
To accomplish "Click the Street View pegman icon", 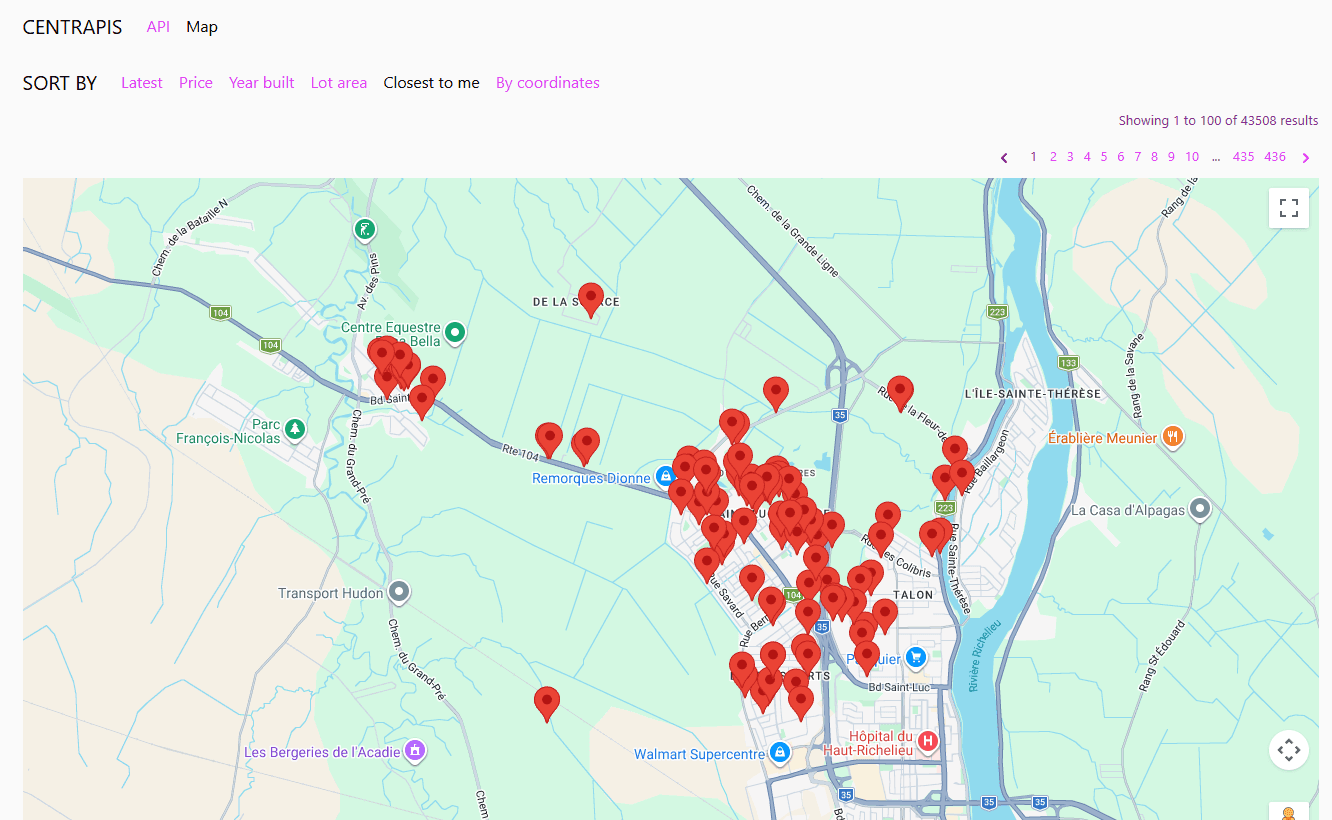I will point(1288,813).
